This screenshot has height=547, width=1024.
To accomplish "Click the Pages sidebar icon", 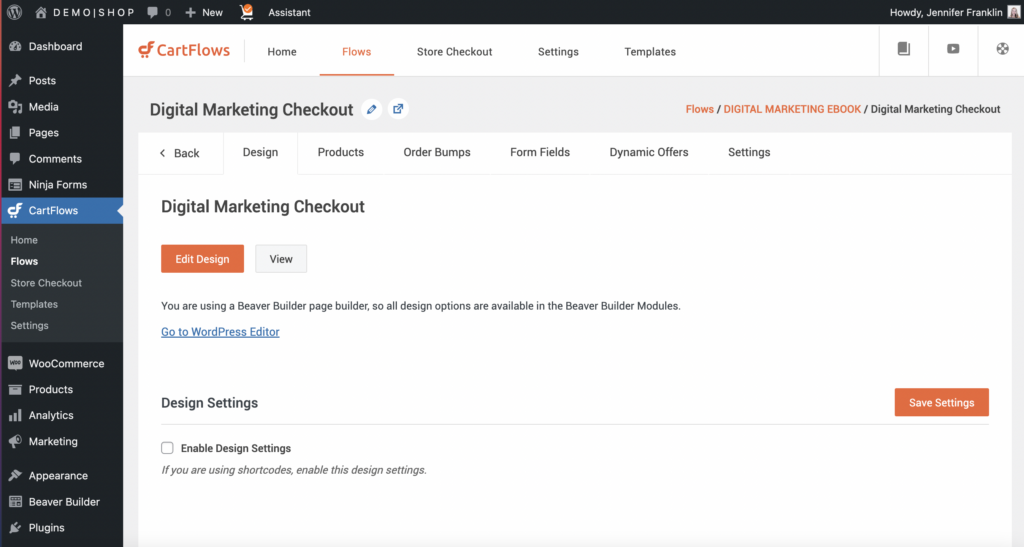I will pos(15,133).
